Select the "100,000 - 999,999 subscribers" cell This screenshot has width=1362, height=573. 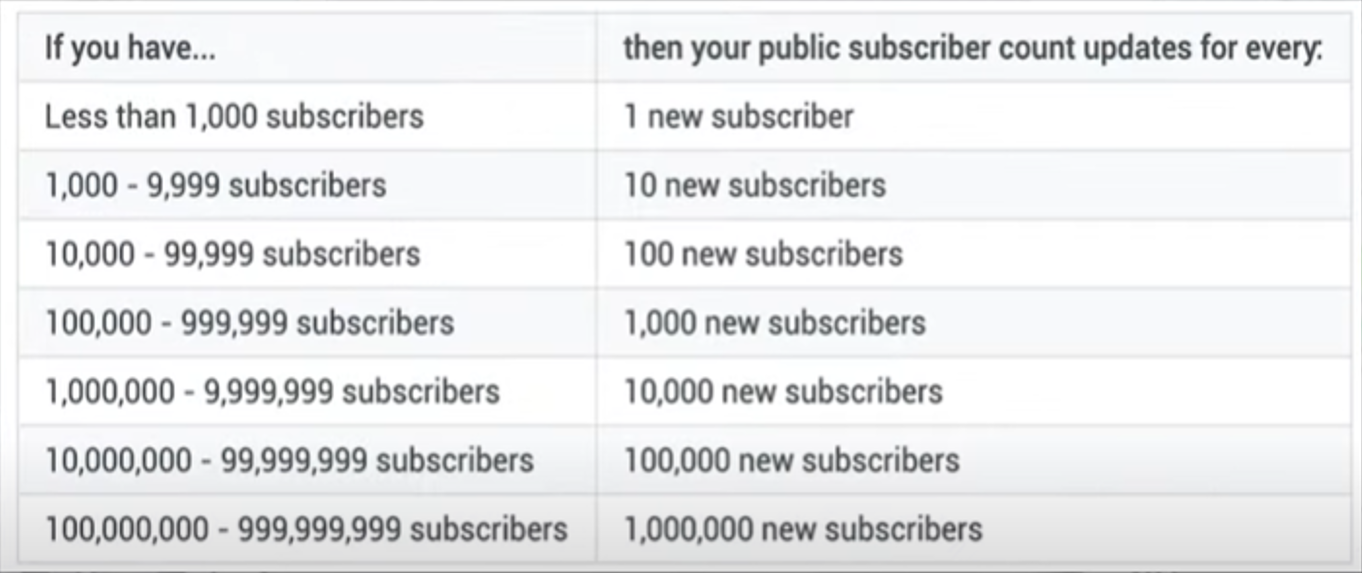(x=249, y=323)
